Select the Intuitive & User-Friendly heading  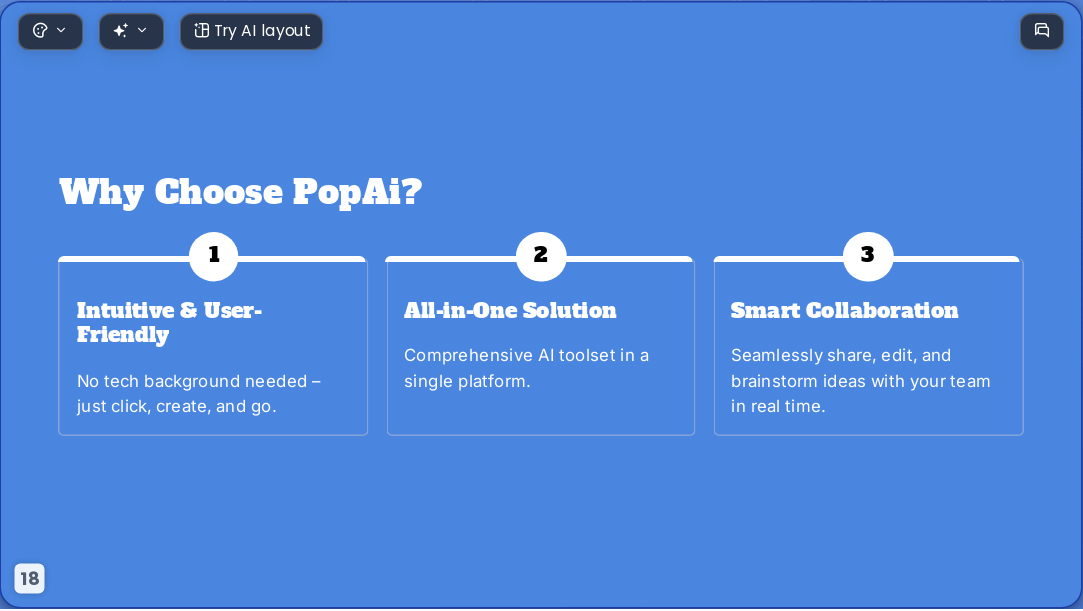click(x=169, y=322)
